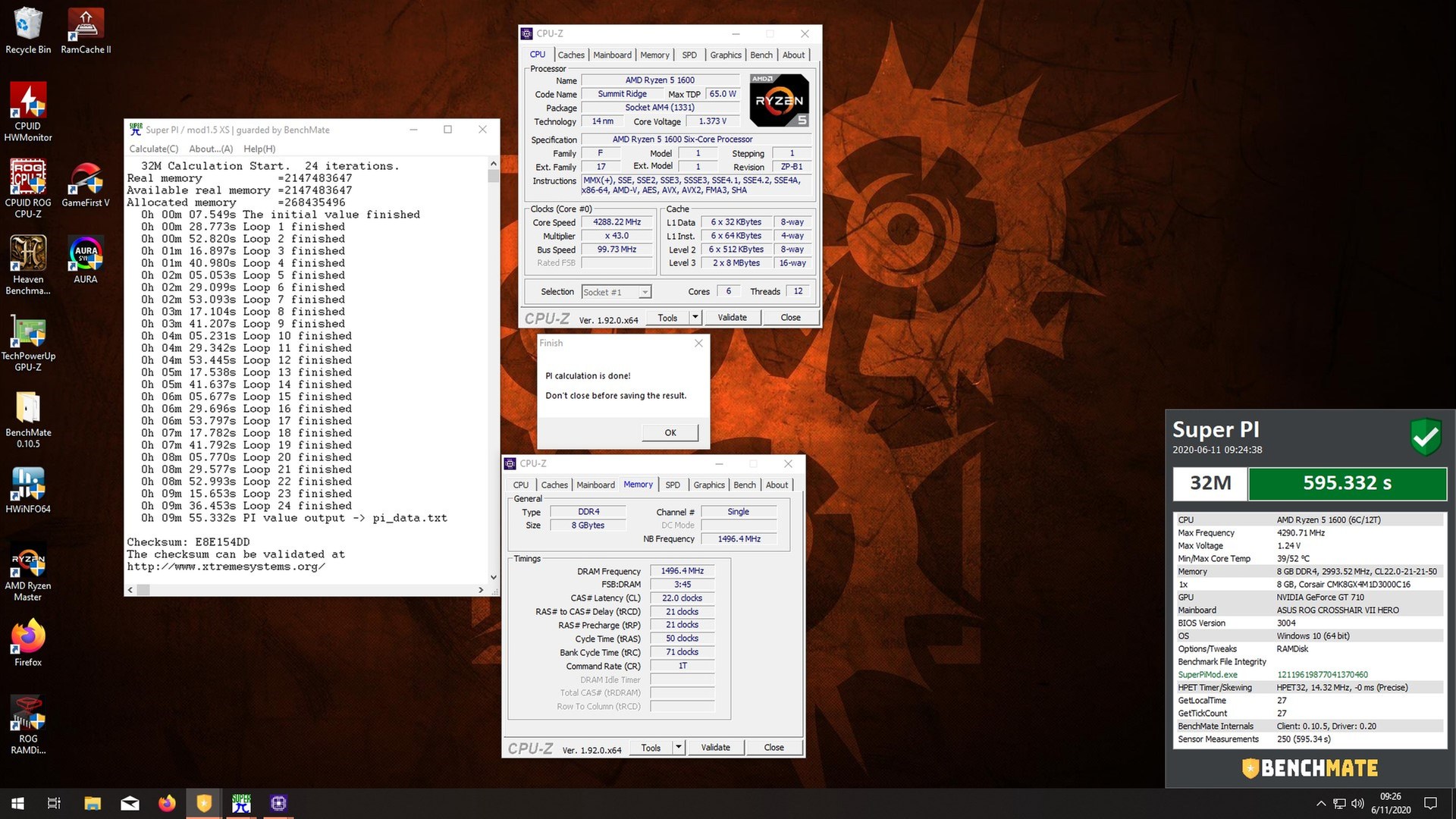Click the 595.332 s result field
The width and height of the screenshot is (1456, 819).
(1347, 483)
